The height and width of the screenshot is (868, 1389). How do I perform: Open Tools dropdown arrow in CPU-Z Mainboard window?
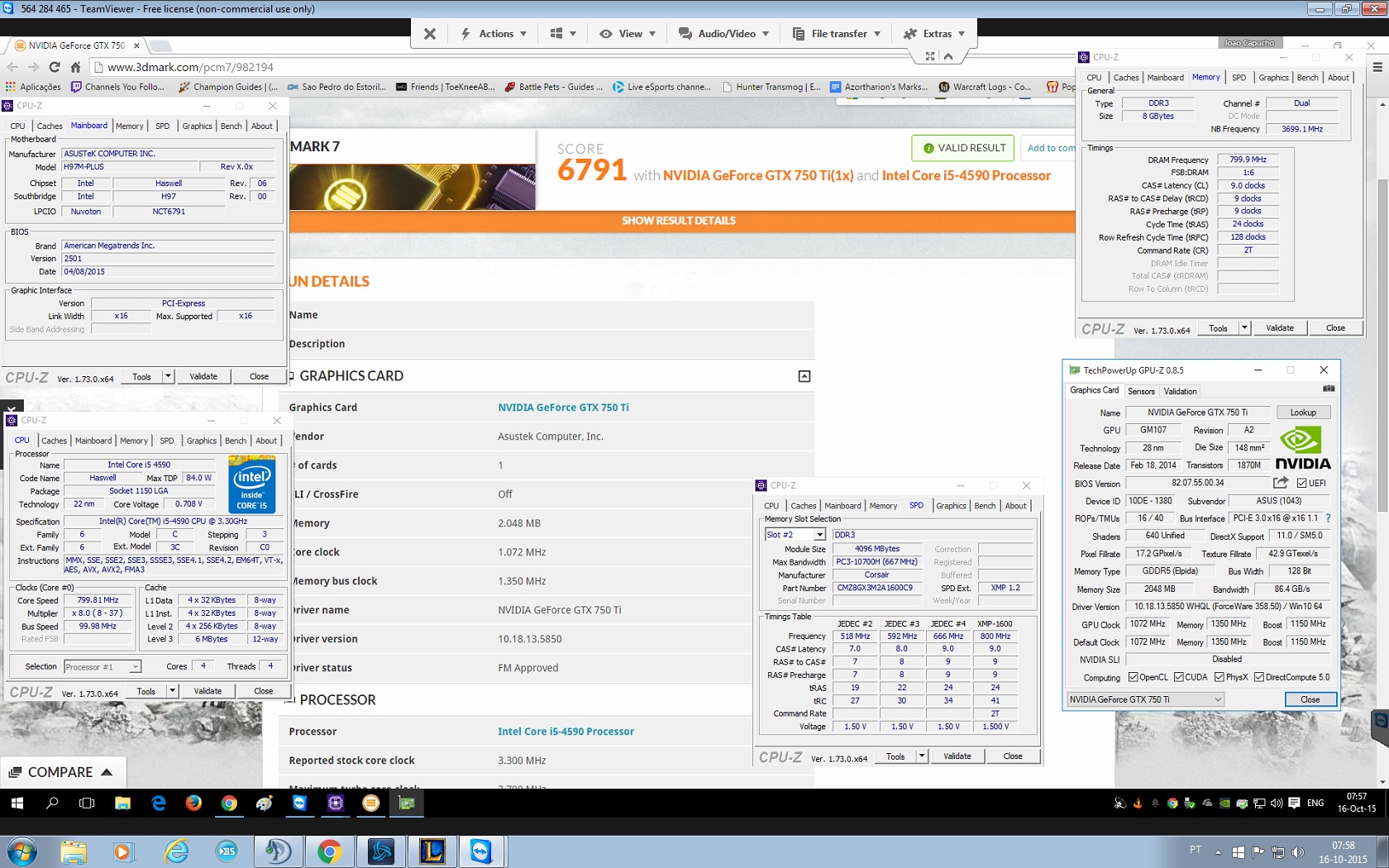click(x=168, y=376)
